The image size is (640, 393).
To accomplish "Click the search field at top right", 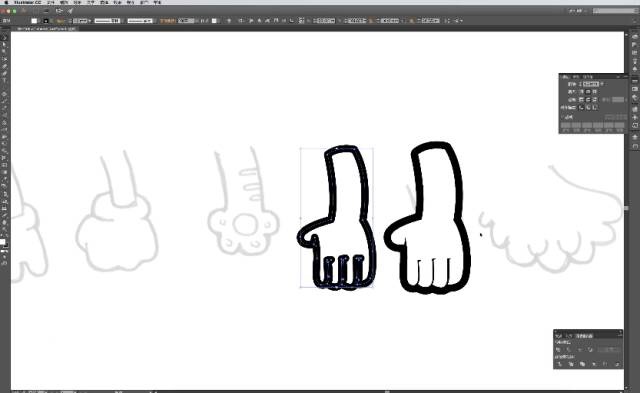I will [615, 11].
